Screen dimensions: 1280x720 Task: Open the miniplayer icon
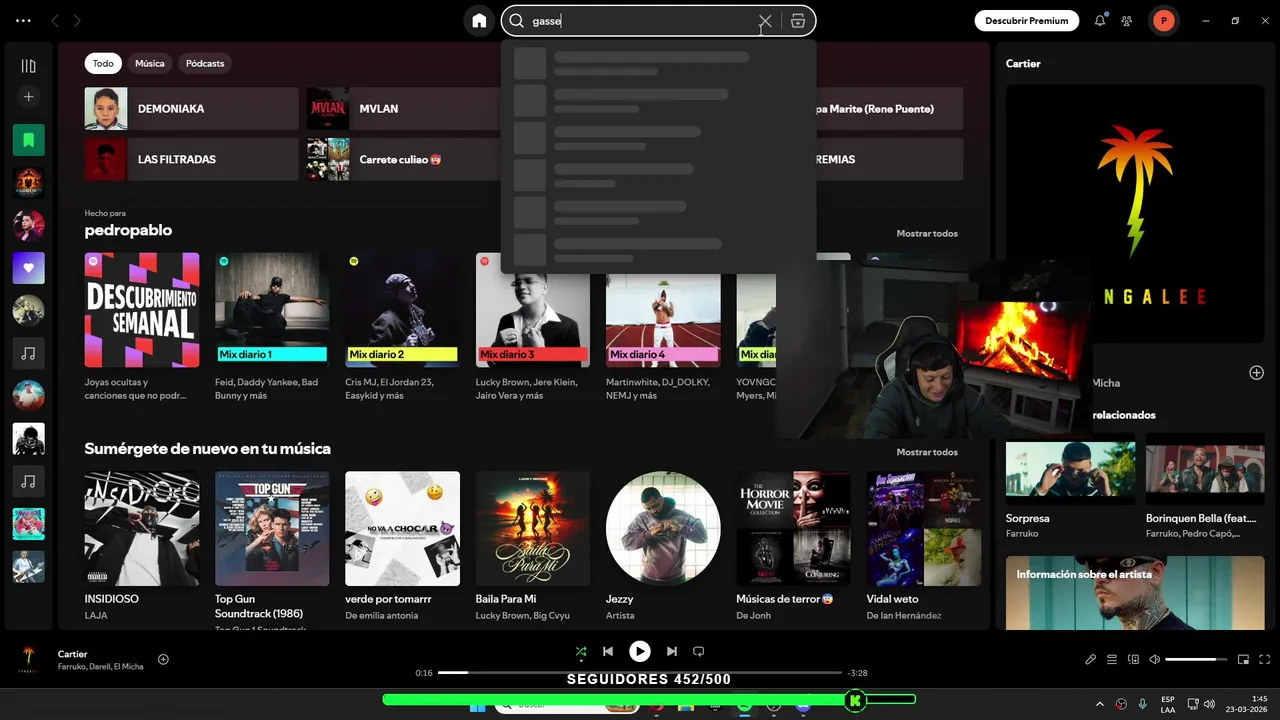point(1244,659)
